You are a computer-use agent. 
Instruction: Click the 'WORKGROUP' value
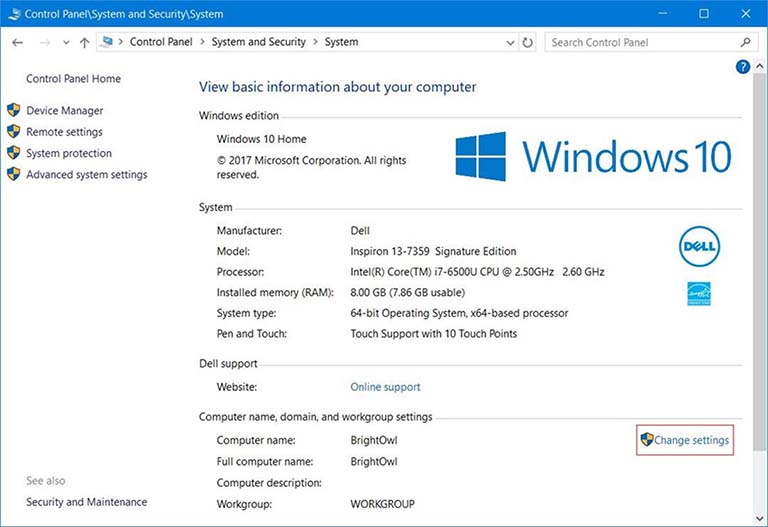pos(383,504)
